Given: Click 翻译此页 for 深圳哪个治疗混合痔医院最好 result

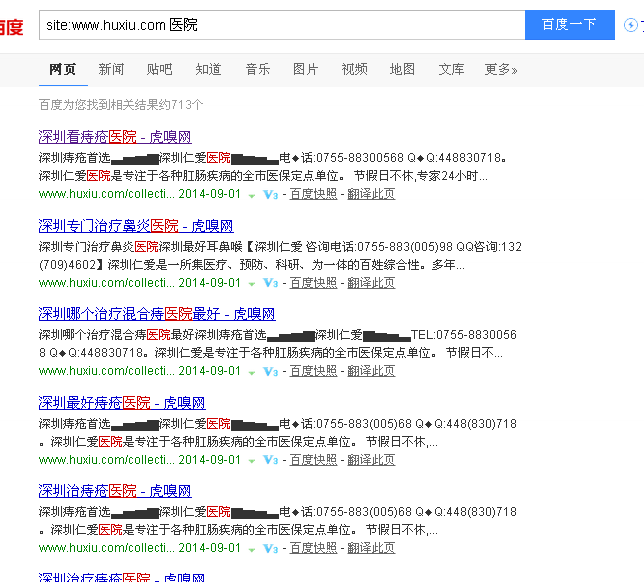Looking at the screenshot, I should (x=371, y=371).
